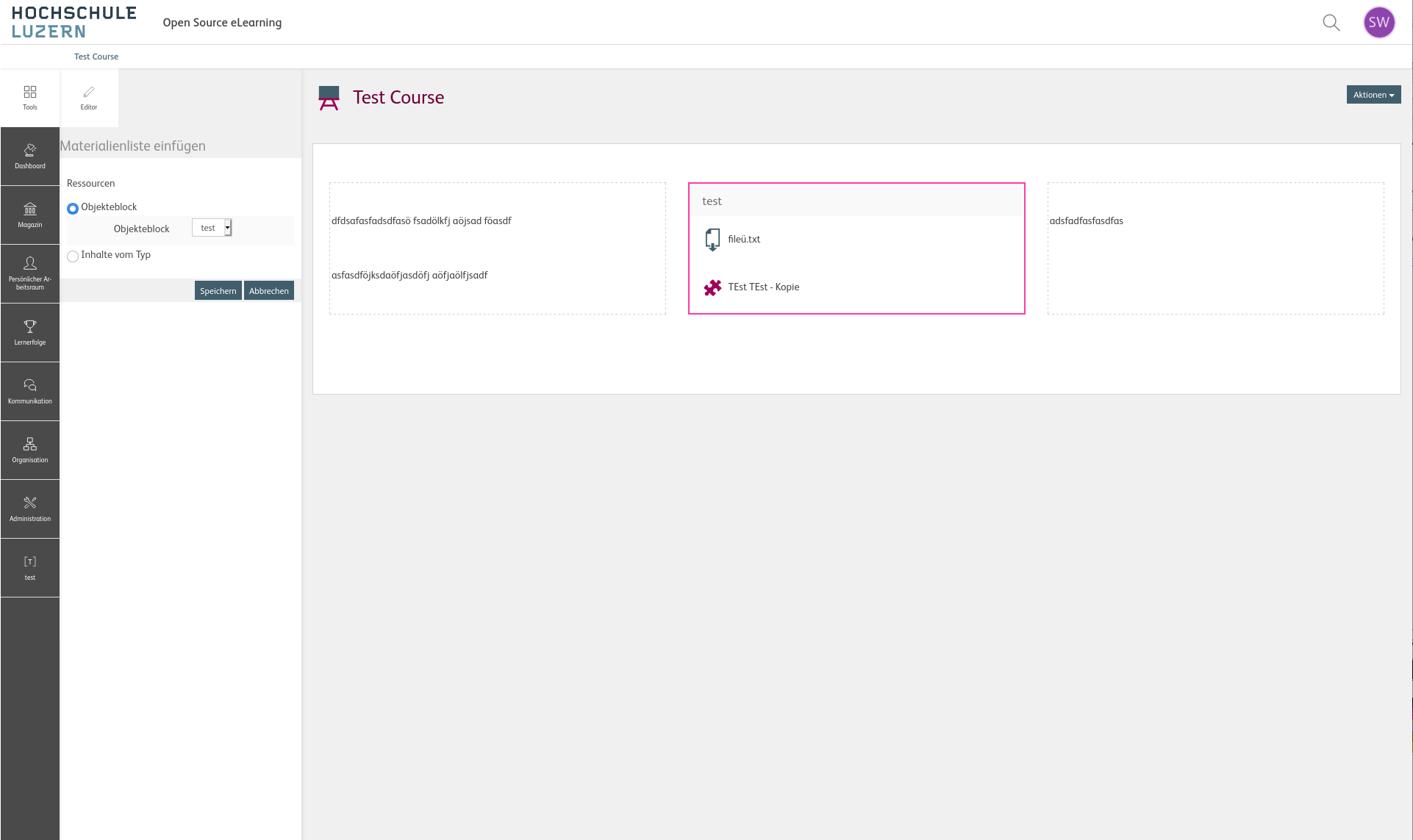Open the TEst TEst - Kopie item
The width and height of the screenshot is (1413, 840).
coord(763,287)
